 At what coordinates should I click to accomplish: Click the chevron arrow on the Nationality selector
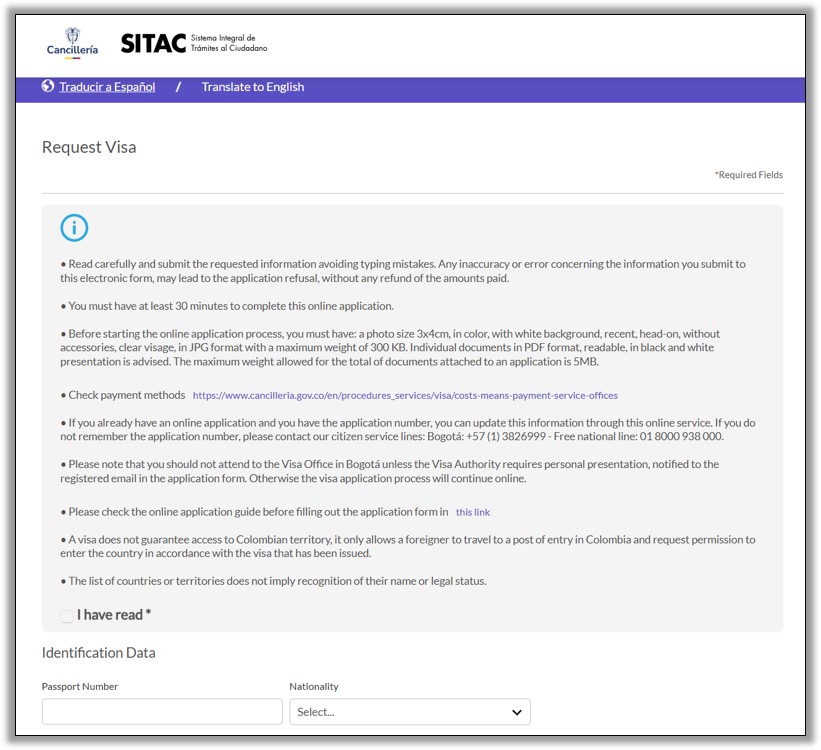[x=515, y=711]
